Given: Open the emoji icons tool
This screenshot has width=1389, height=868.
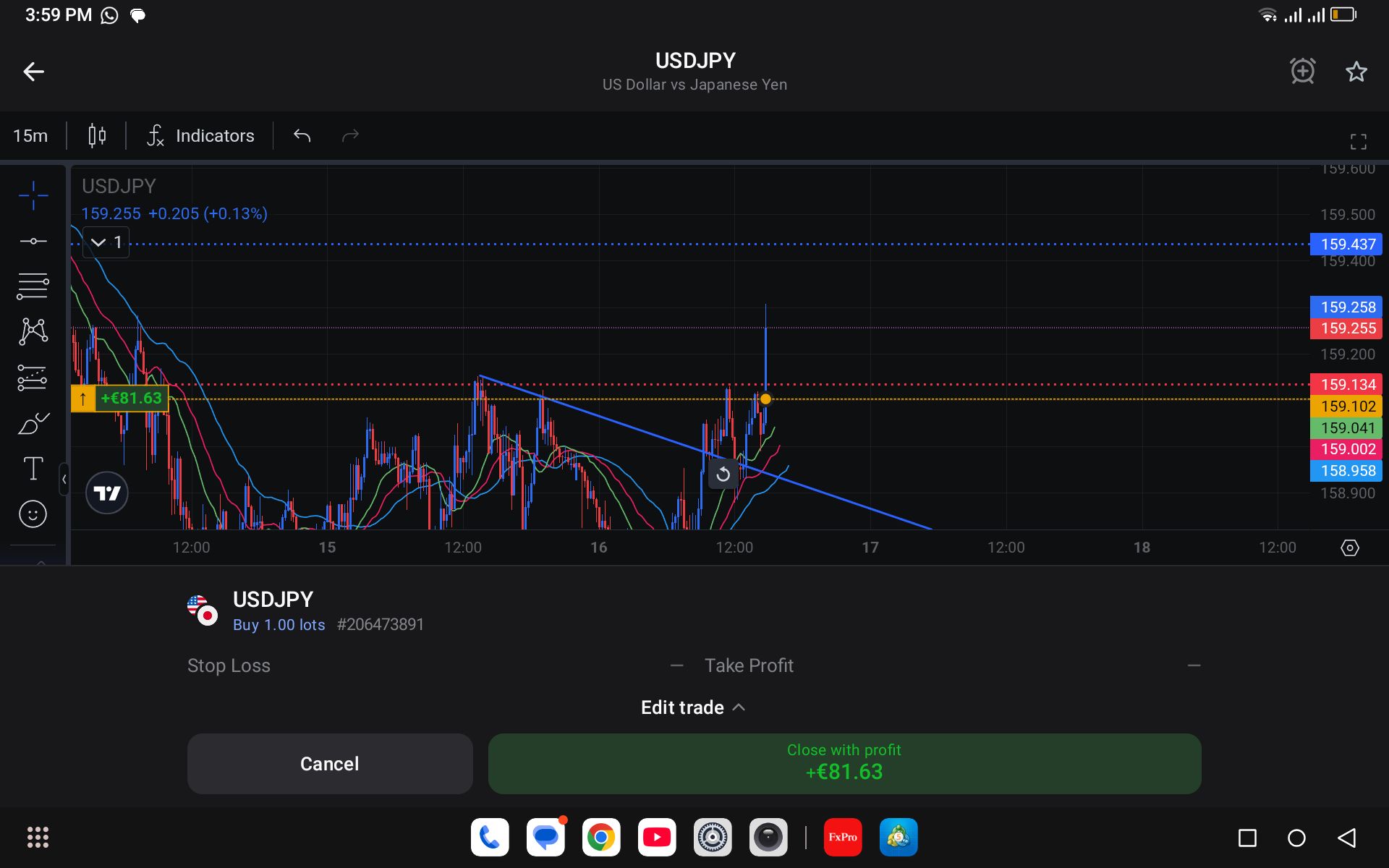Looking at the screenshot, I should 33,514.
